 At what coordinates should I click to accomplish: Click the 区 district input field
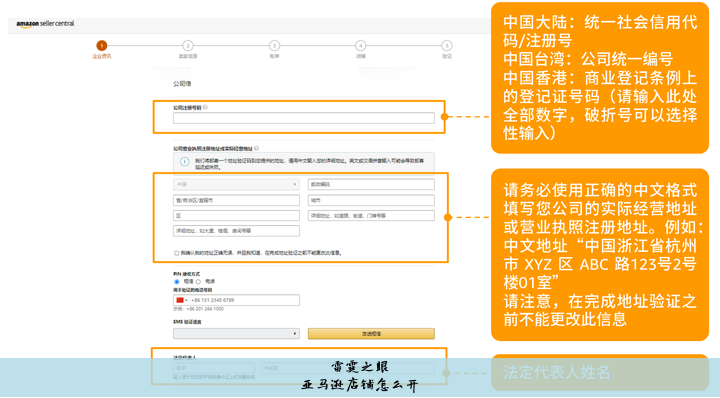click(x=236, y=215)
